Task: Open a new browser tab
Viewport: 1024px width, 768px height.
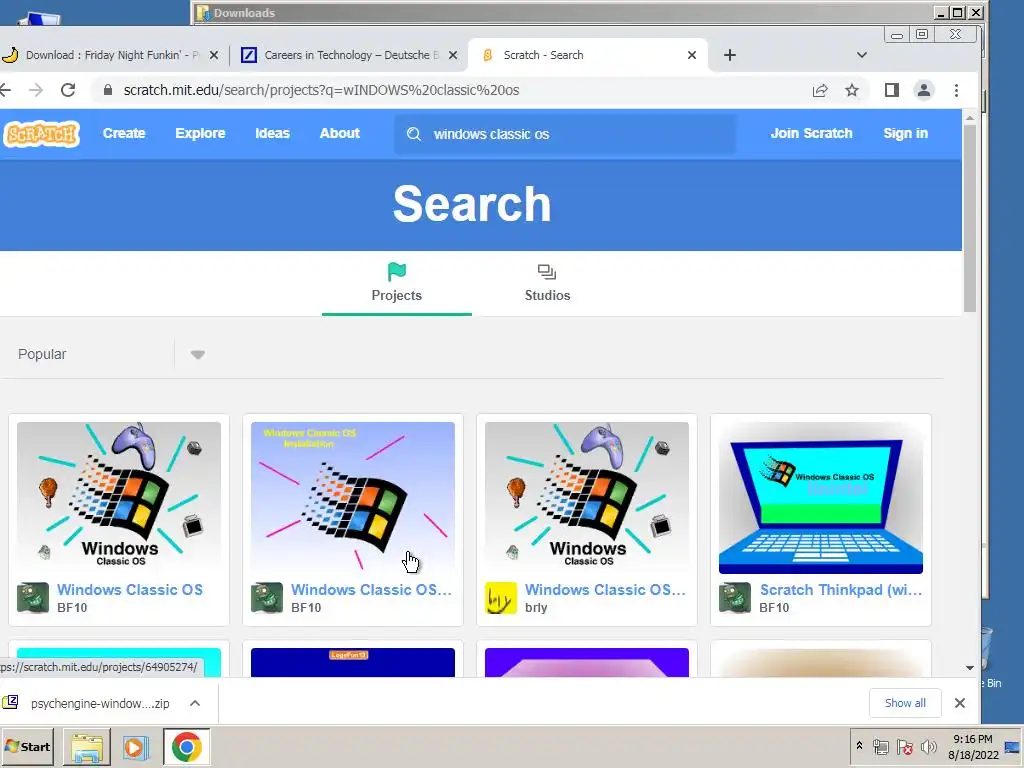Action: pyautogui.click(x=730, y=56)
